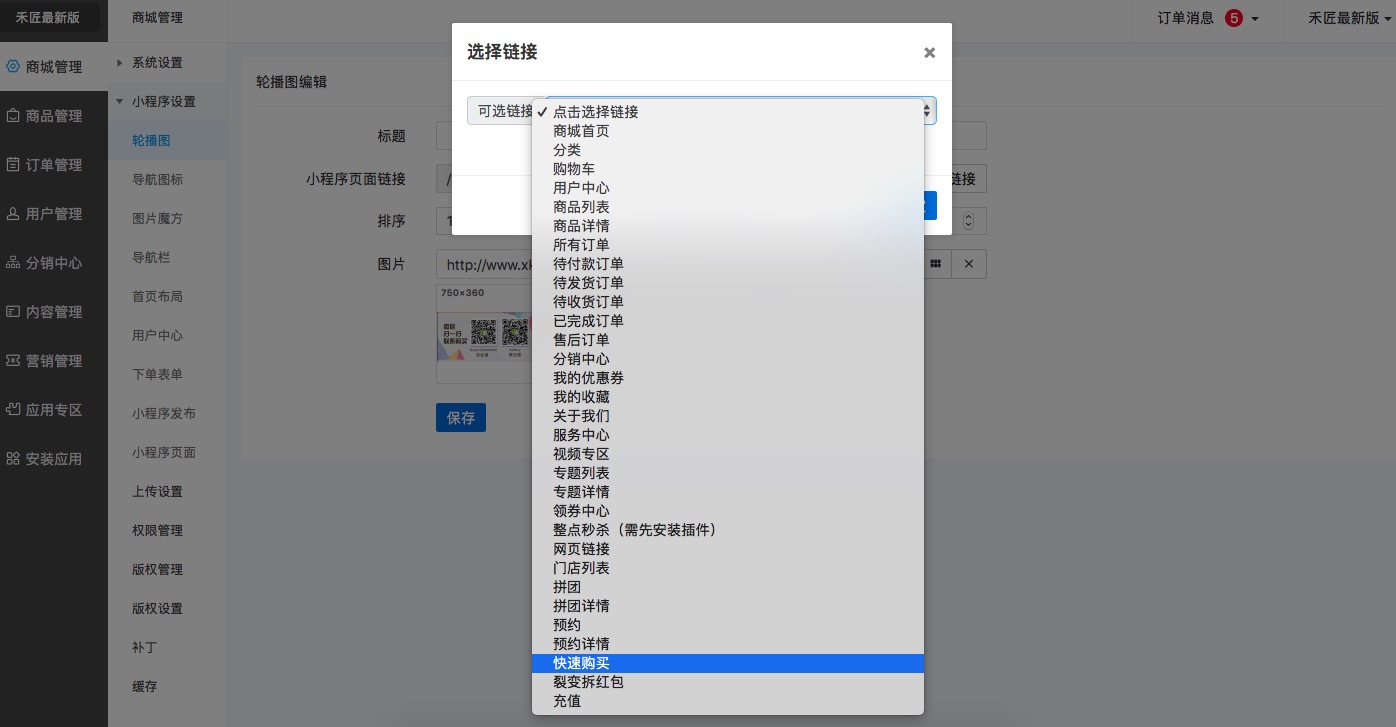Click the 商城管理 gear icon in sidebar
Image resolution: width=1396 pixels, height=727 pixels.
click(13, 67)
